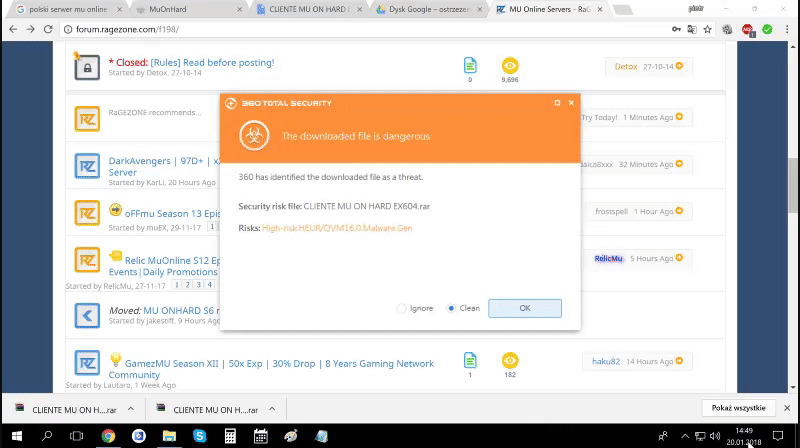The image size is (800, 448).
Task: Click the locked thread padlock icon
Action: (x=87, y=67)
